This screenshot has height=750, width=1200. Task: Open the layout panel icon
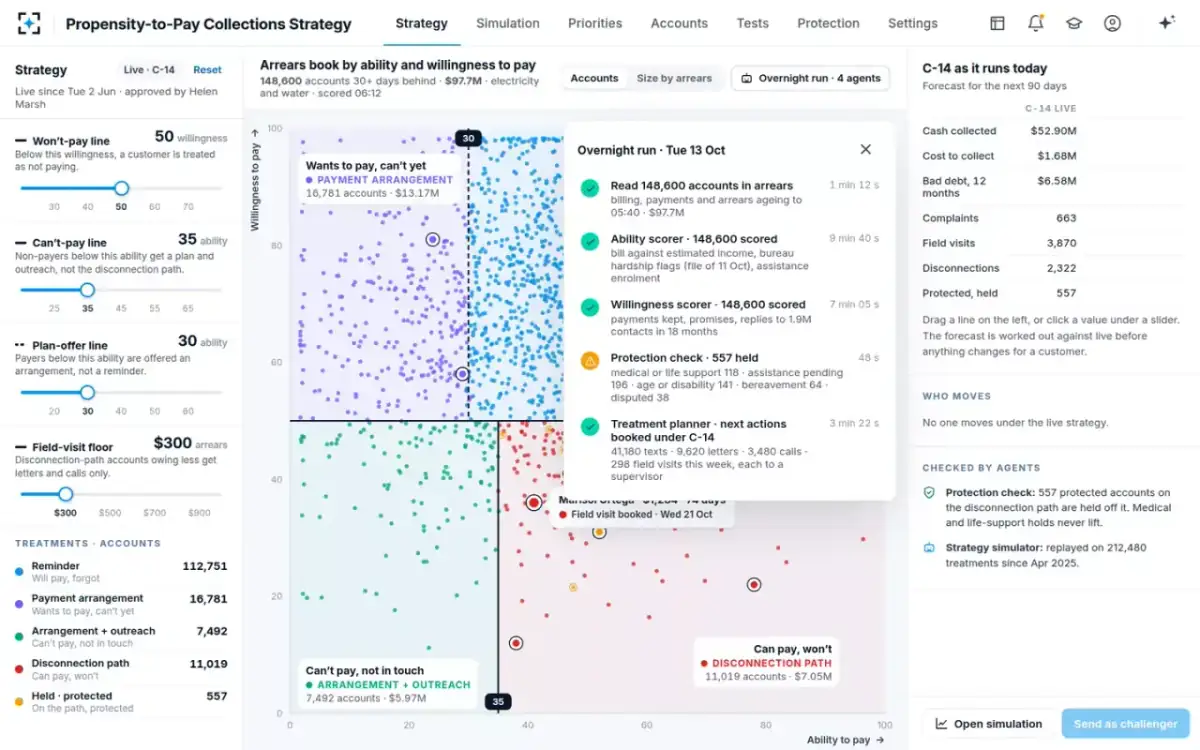[997, 23]
